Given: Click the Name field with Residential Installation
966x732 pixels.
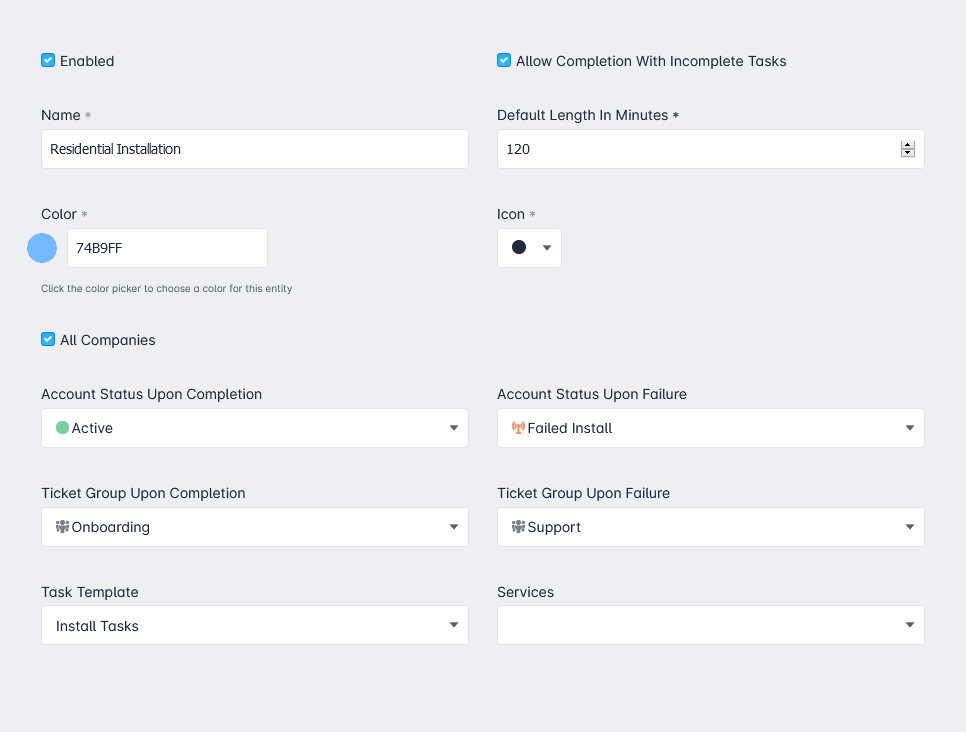Looking at the screenshot, I should click(254, 149).
